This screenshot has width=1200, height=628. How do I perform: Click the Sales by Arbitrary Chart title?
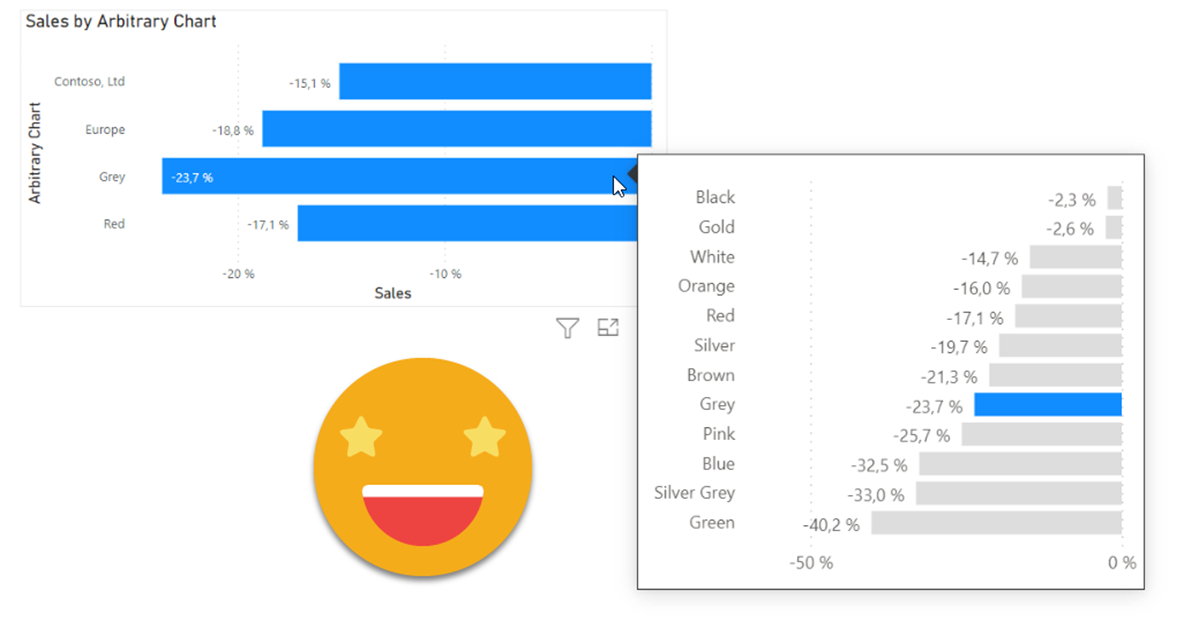(120, 20)
